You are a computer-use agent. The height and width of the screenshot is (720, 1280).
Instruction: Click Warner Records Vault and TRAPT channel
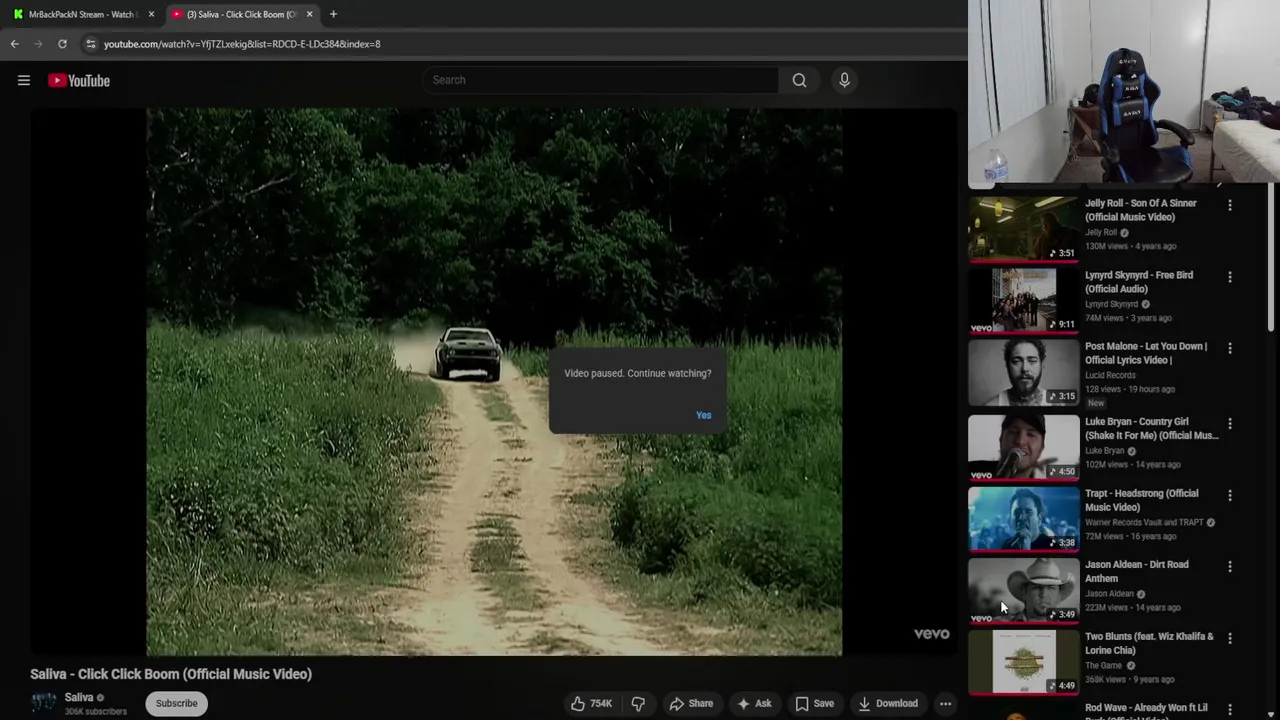[x=1144, y=522]
